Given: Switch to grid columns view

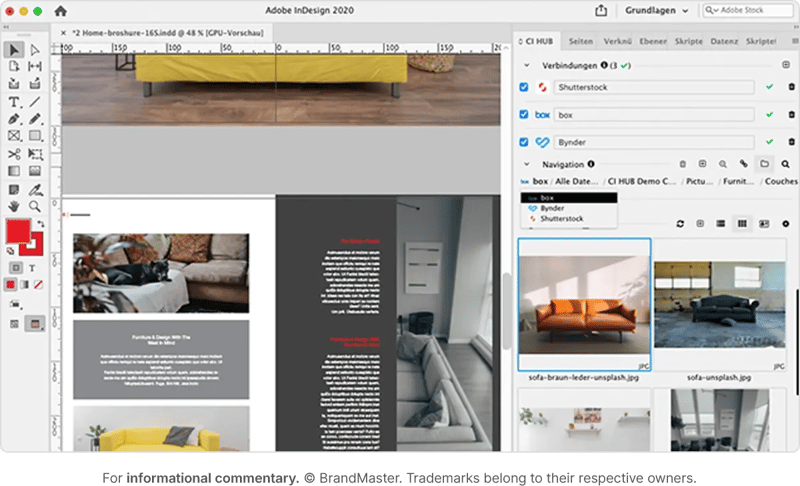Looking at the screenshot, I should (x=742, y=224).
